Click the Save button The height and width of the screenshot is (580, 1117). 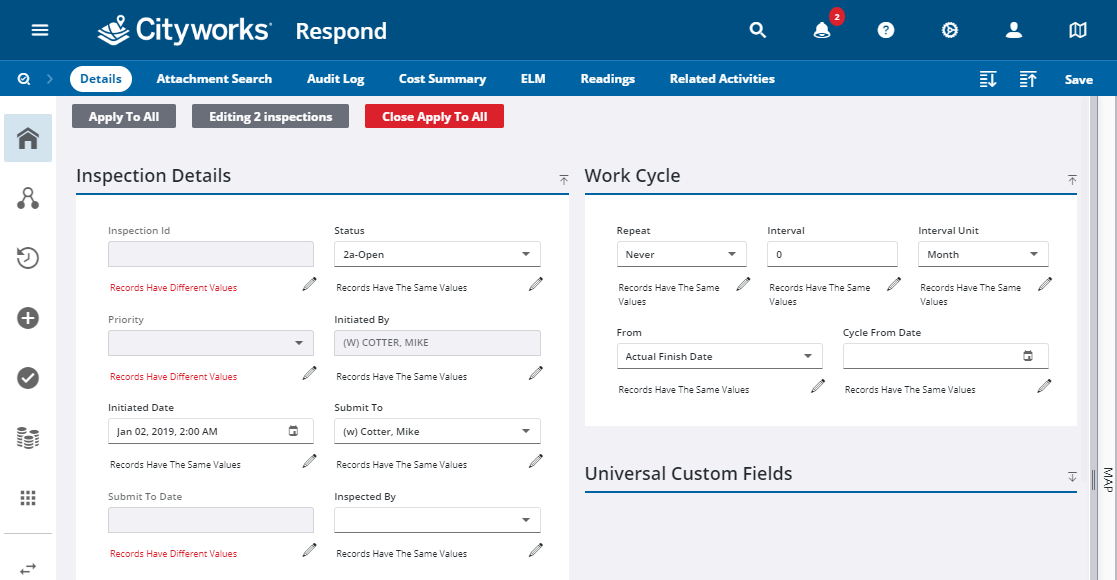1078,80
